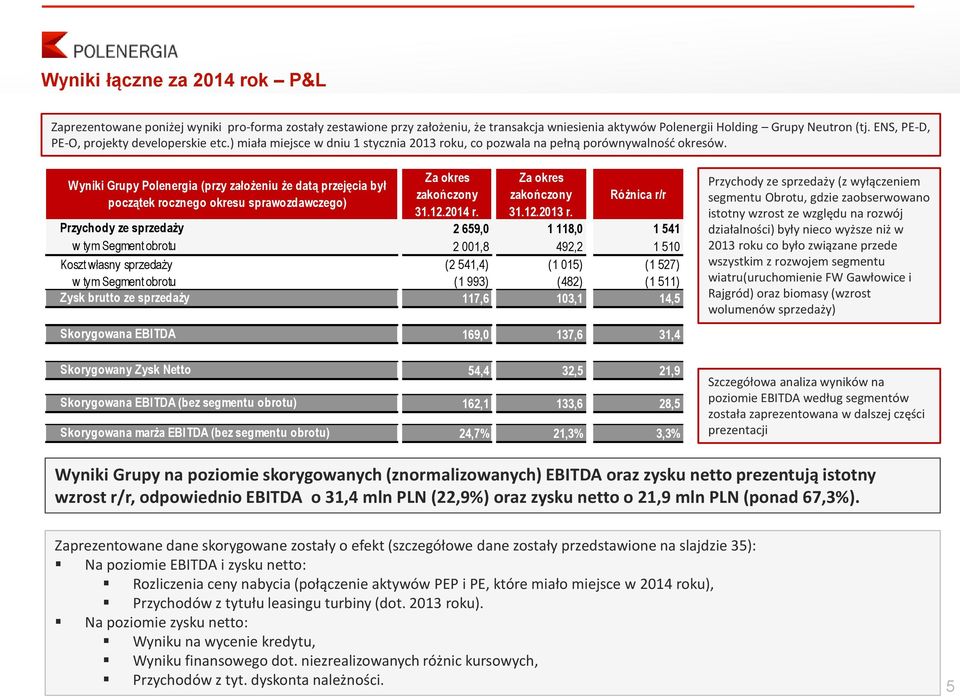Select the slide title 'Wyniki łączne za 2014 rok – P&L'
The width and height of the screenshot is (960, 697).
[183, 80]
